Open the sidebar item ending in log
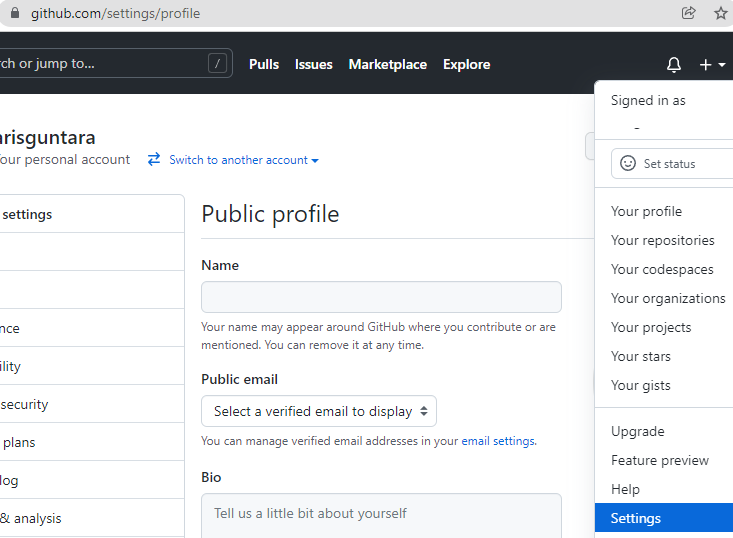The width and height of the screenshot is (733, 538). coord(92,480)
